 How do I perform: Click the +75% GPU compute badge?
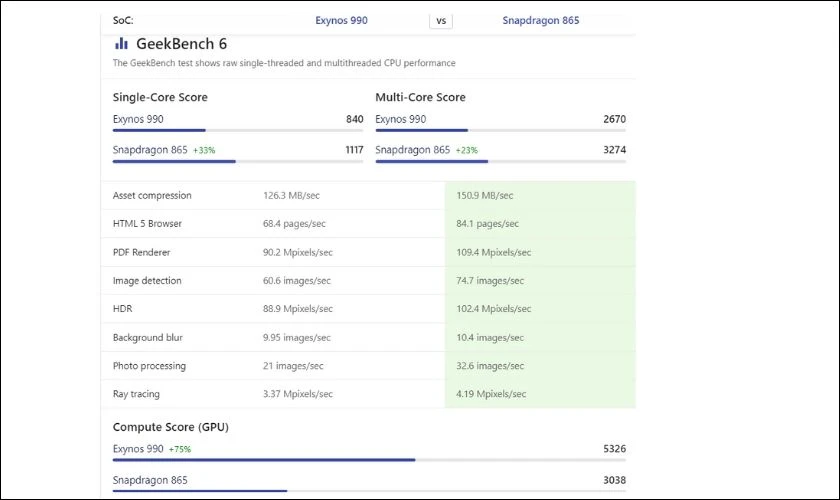click(180, 449)
